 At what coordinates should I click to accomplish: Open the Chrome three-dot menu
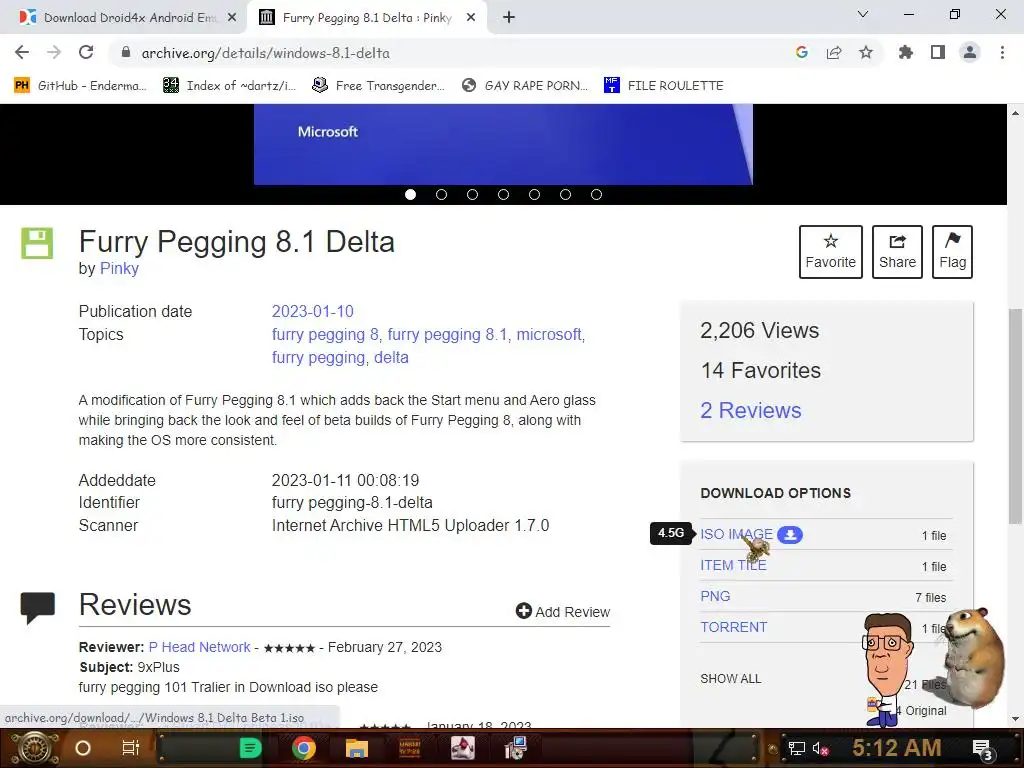click(x=1002, y=52)
